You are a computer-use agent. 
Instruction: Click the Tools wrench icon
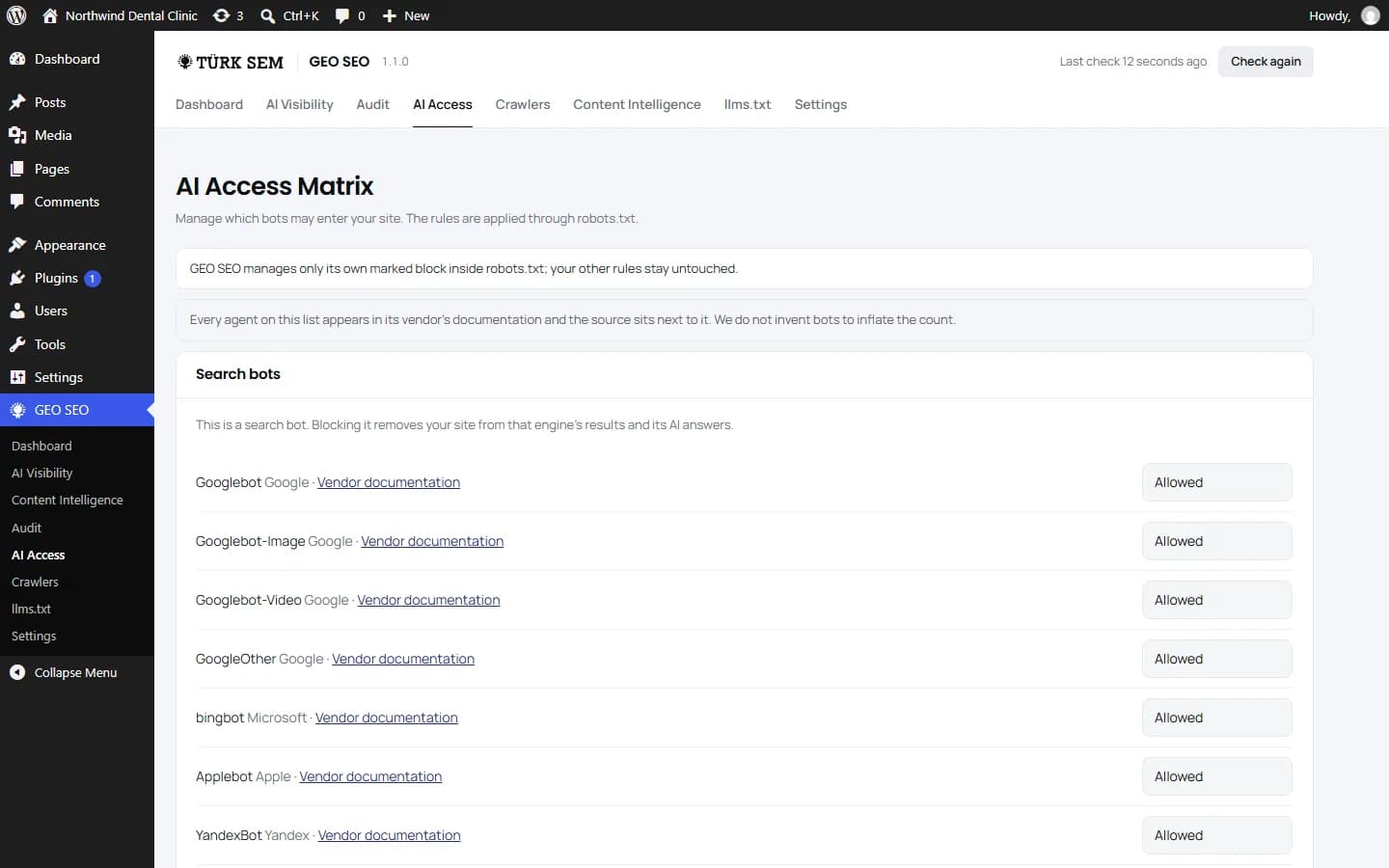[17, 344]
